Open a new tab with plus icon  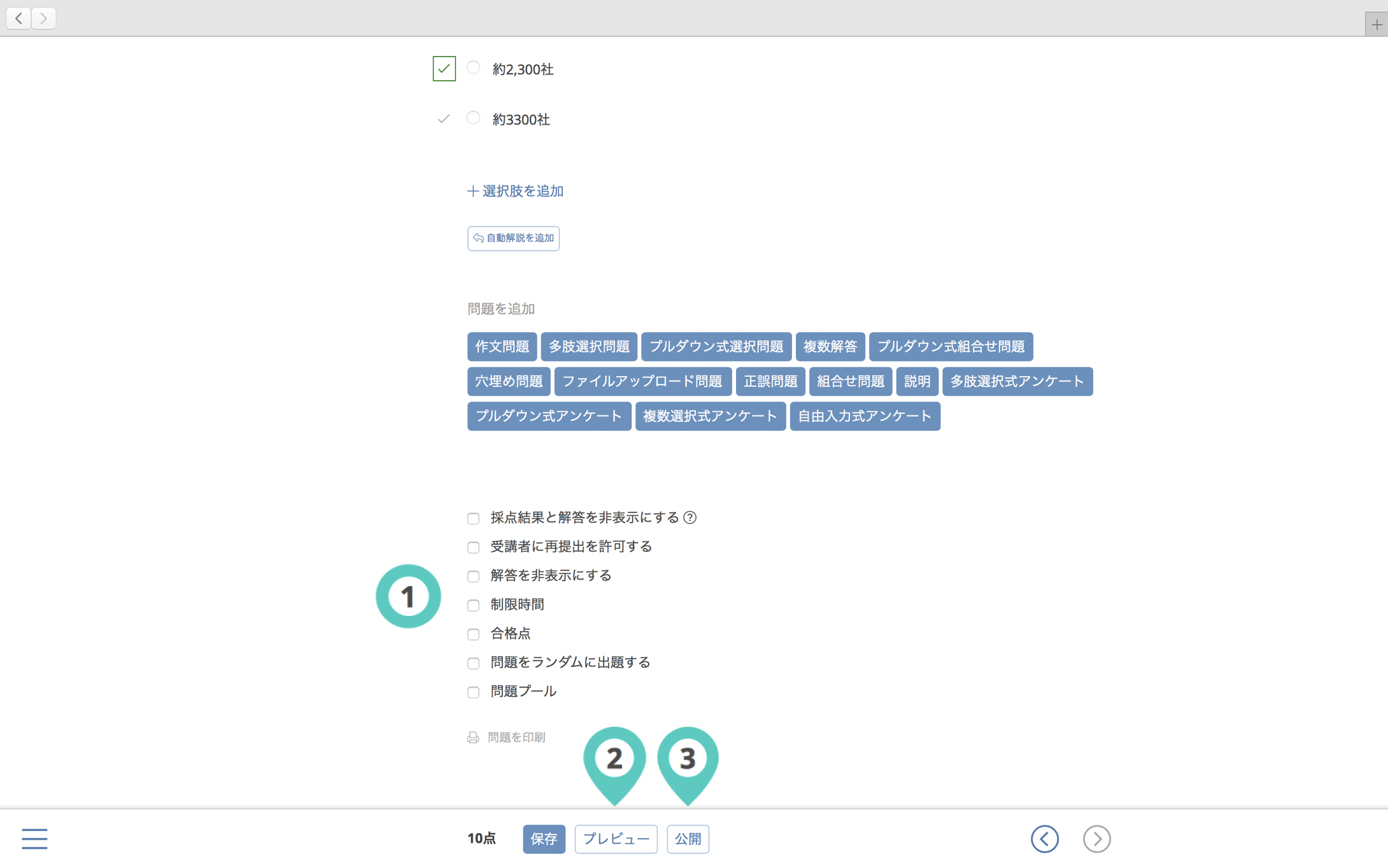[1376, 25]
